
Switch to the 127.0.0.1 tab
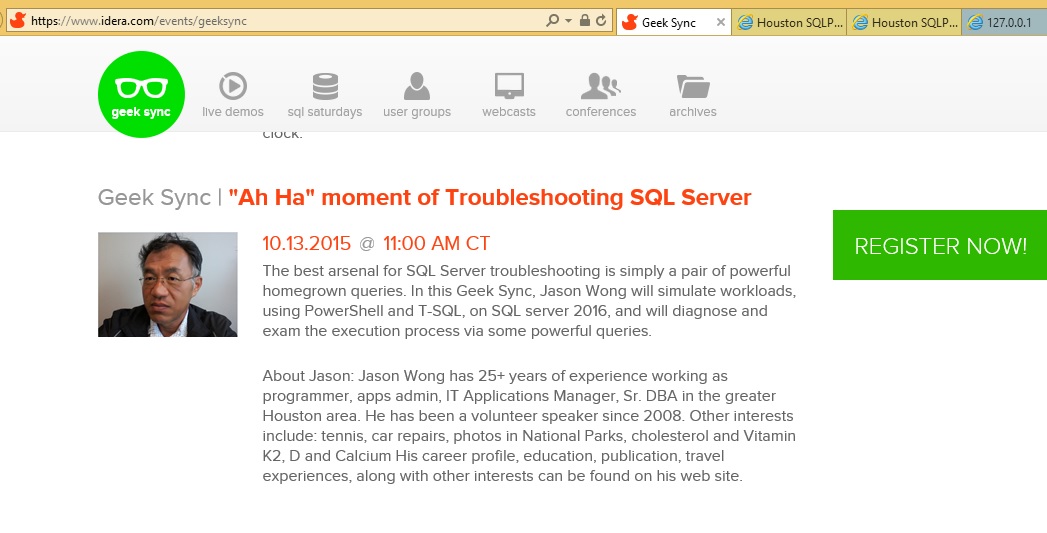pos(1004,22)
